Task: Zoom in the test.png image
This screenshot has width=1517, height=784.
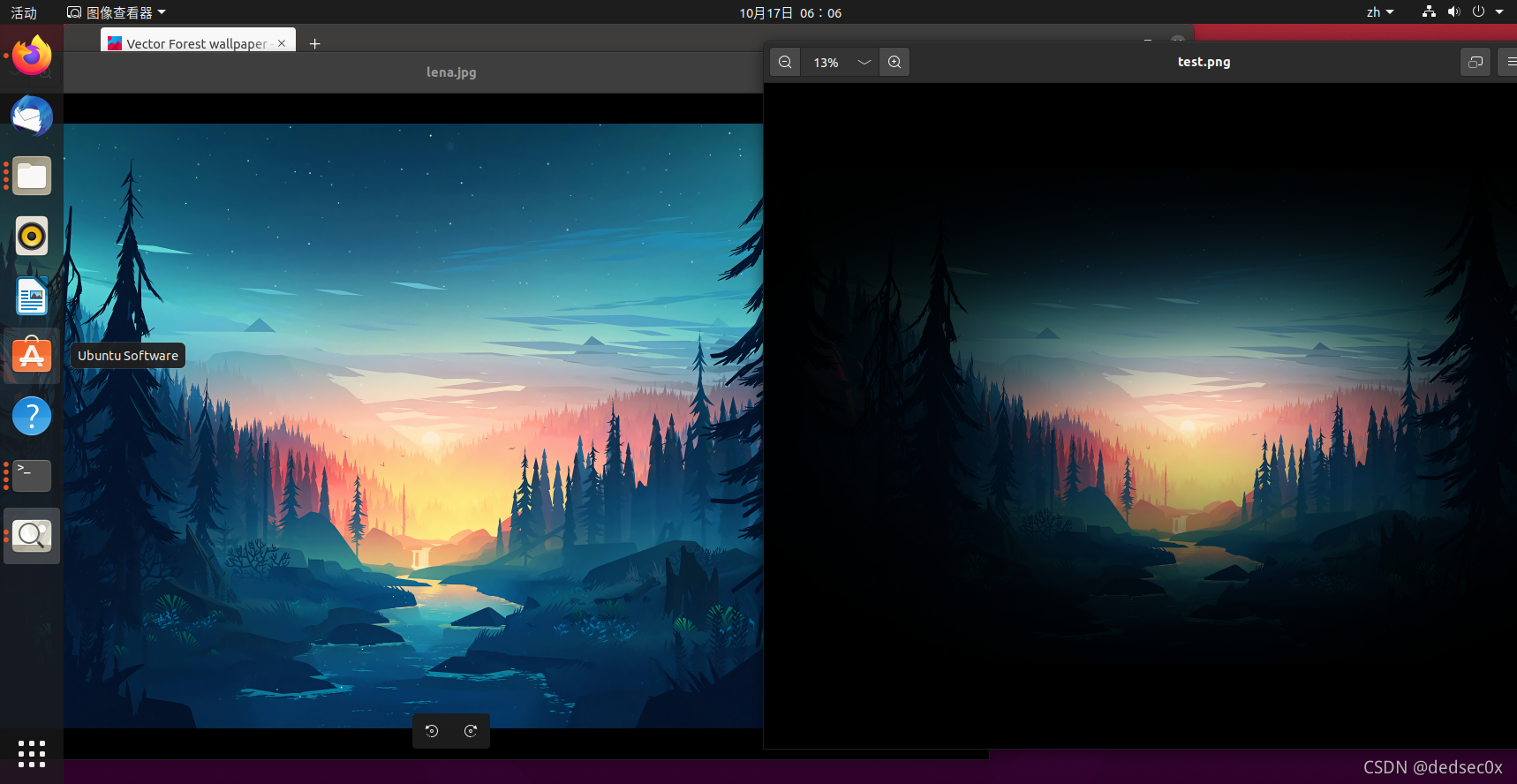Action: click(894, 62)
